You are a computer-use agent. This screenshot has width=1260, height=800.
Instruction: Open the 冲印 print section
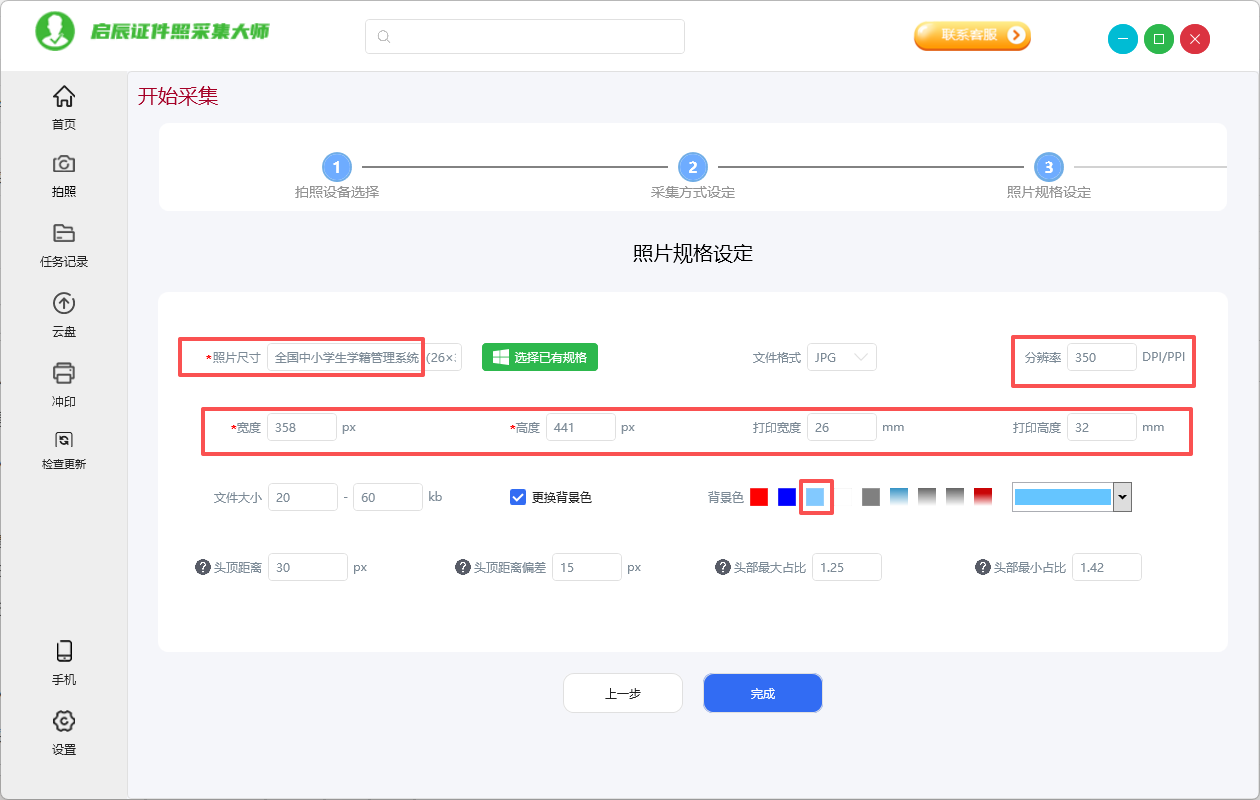[64, 385]
